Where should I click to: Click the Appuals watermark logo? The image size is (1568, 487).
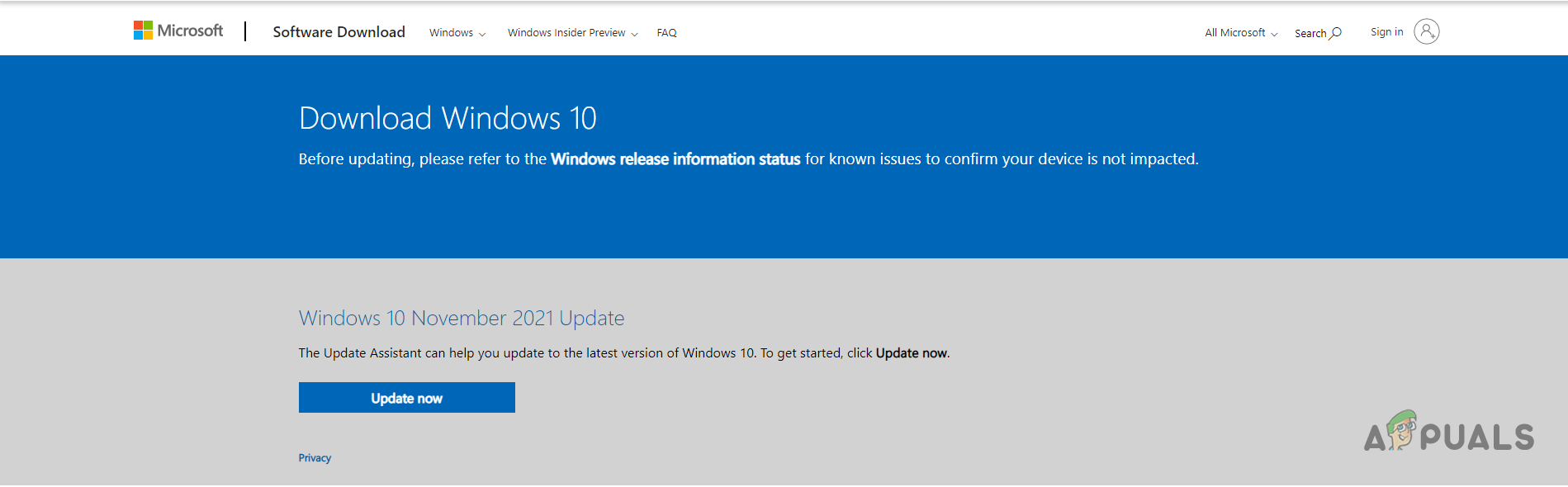(1449, 433)
